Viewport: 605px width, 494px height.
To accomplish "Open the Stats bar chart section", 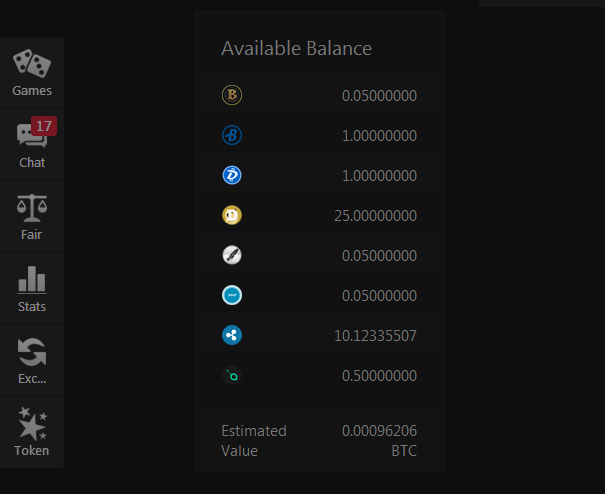I will click(32, 289).
